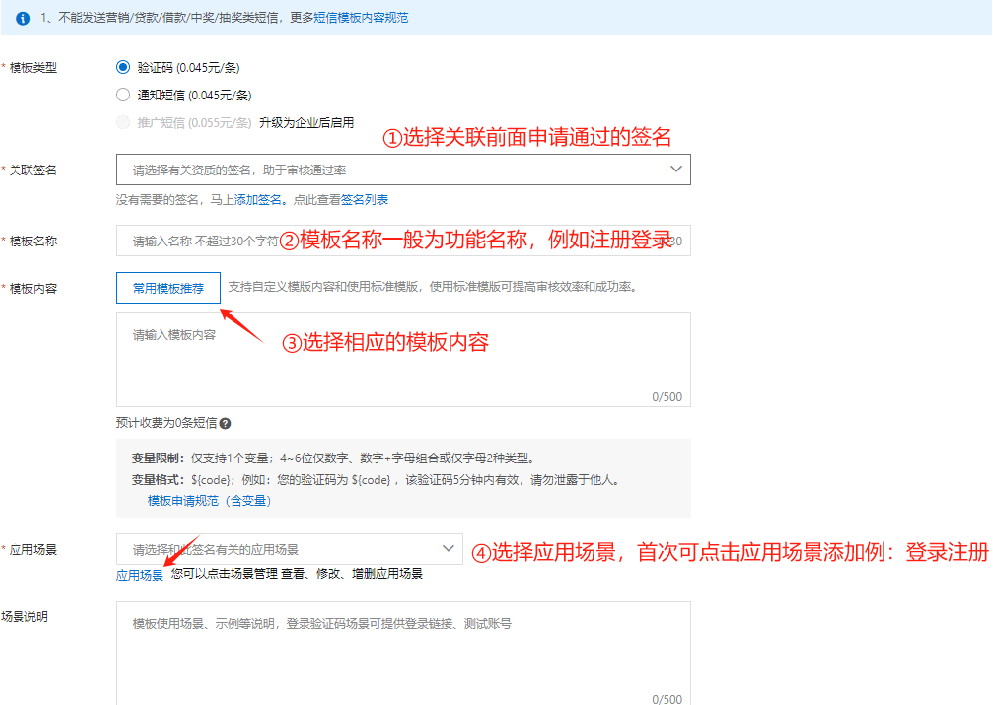The width and height of the screenshot is (993, 705).
Task: Click the 常用模板推荐 button
Action: [x=168, y=288]
